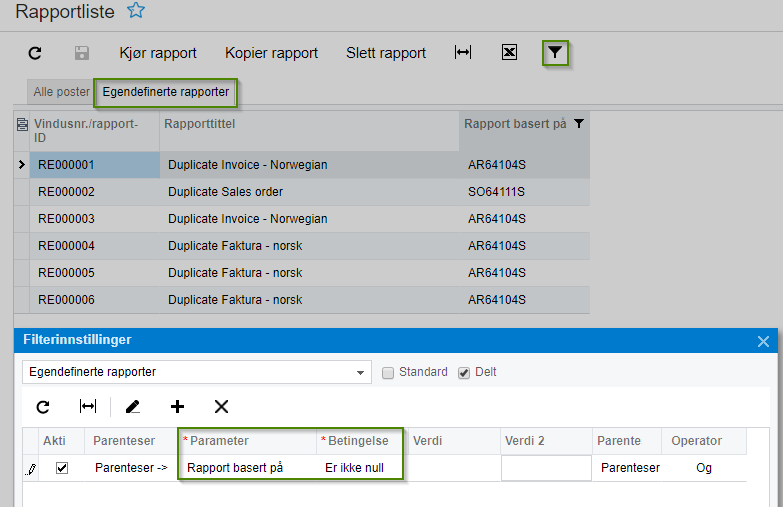The width and height of the screenshot is (783, 507).
Task: Toggle the Delt checkbox
Action: (463, 372)
